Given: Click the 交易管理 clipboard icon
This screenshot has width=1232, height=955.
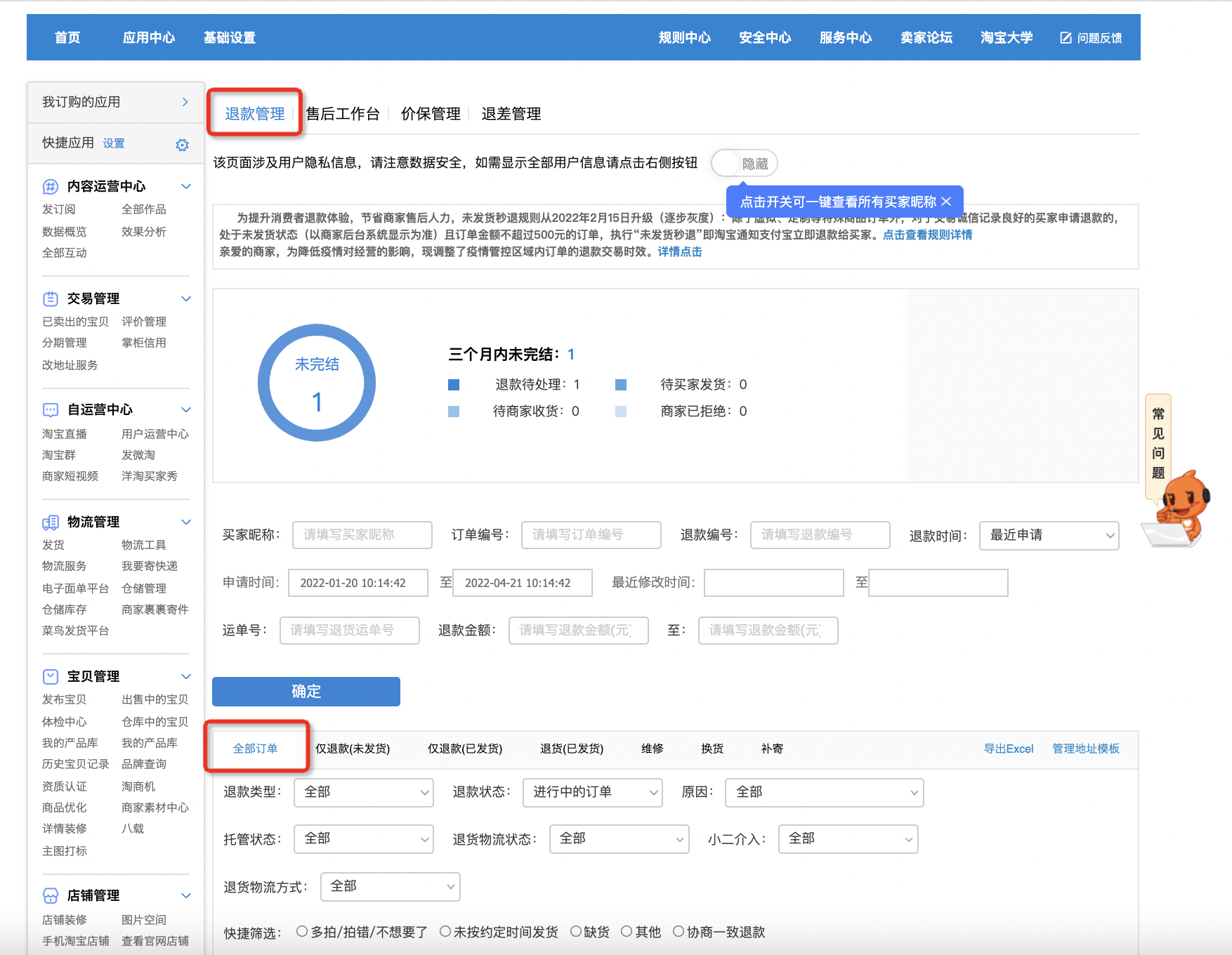Looking at the screenshot, I should click(51, 299).
